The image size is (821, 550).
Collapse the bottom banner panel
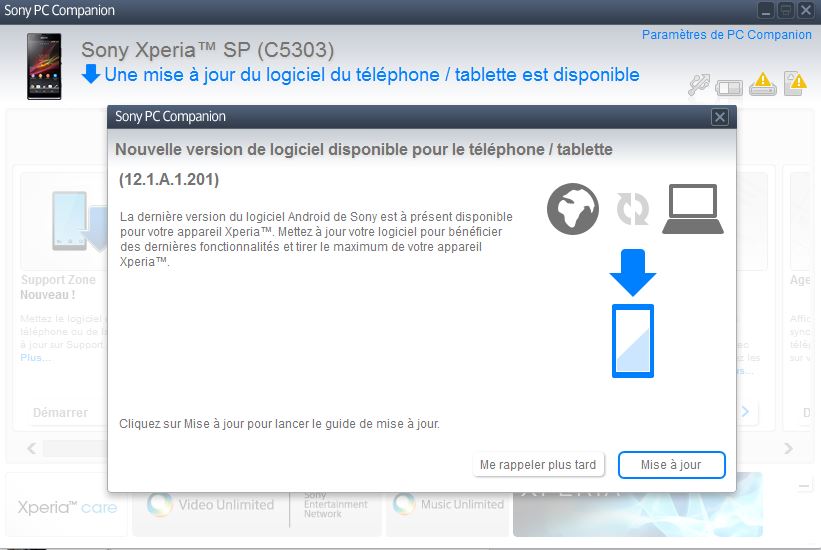pyautogui.click(x=804, y=486)
